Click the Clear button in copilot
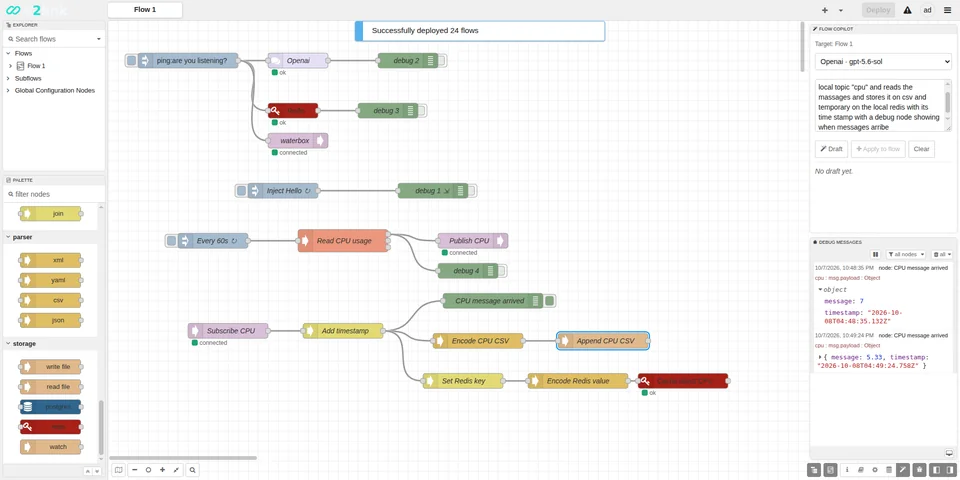 click(921, 149)
